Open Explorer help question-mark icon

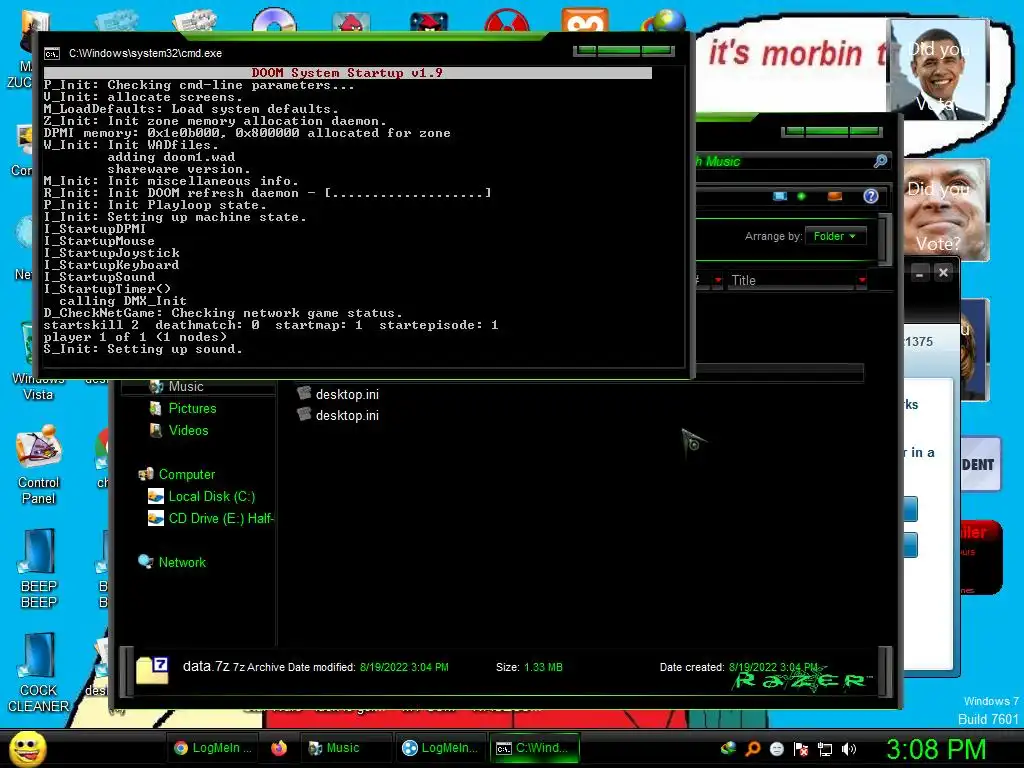[871, 196]
